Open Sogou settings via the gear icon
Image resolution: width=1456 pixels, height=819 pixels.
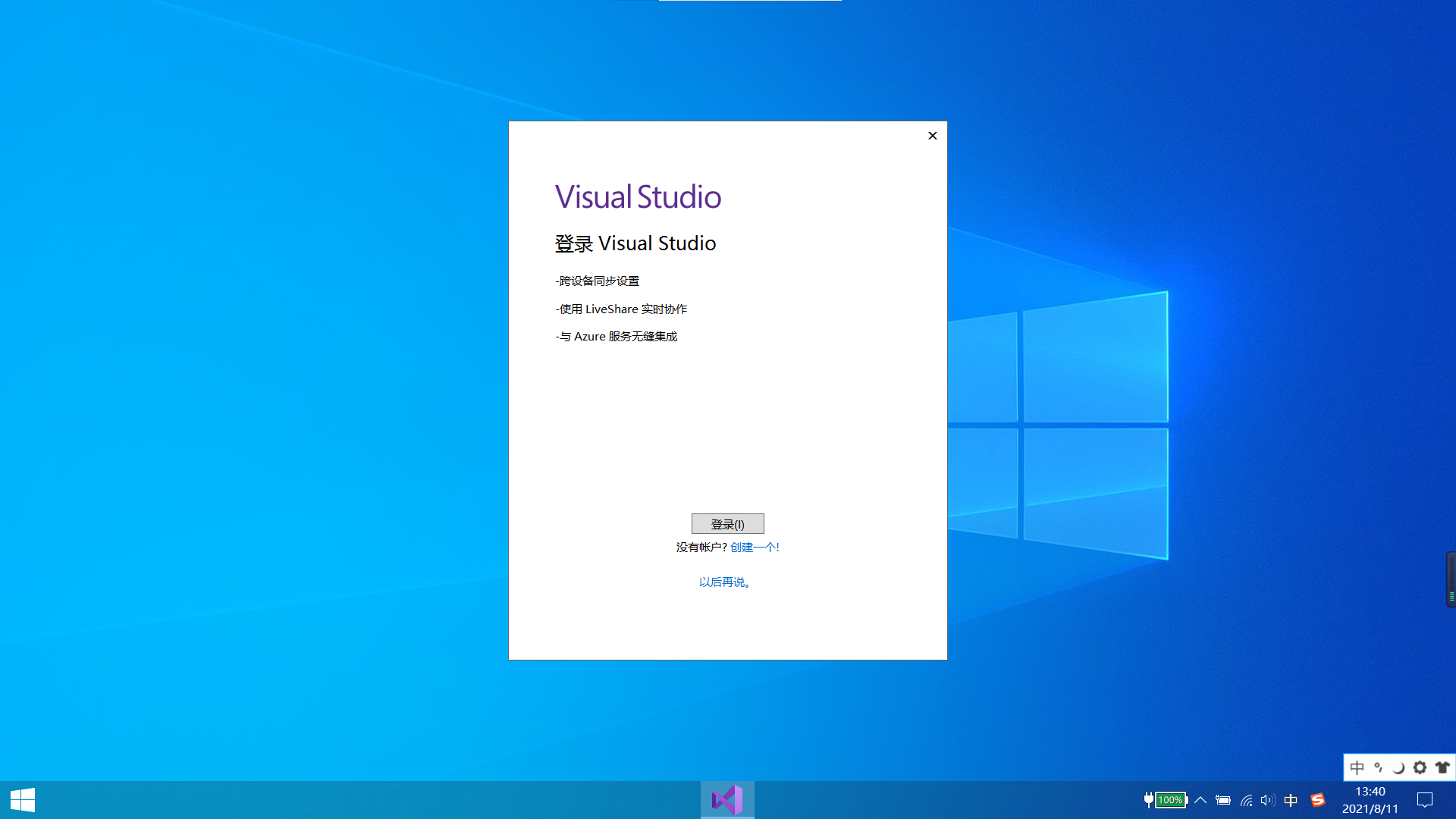coord(1420,767)
